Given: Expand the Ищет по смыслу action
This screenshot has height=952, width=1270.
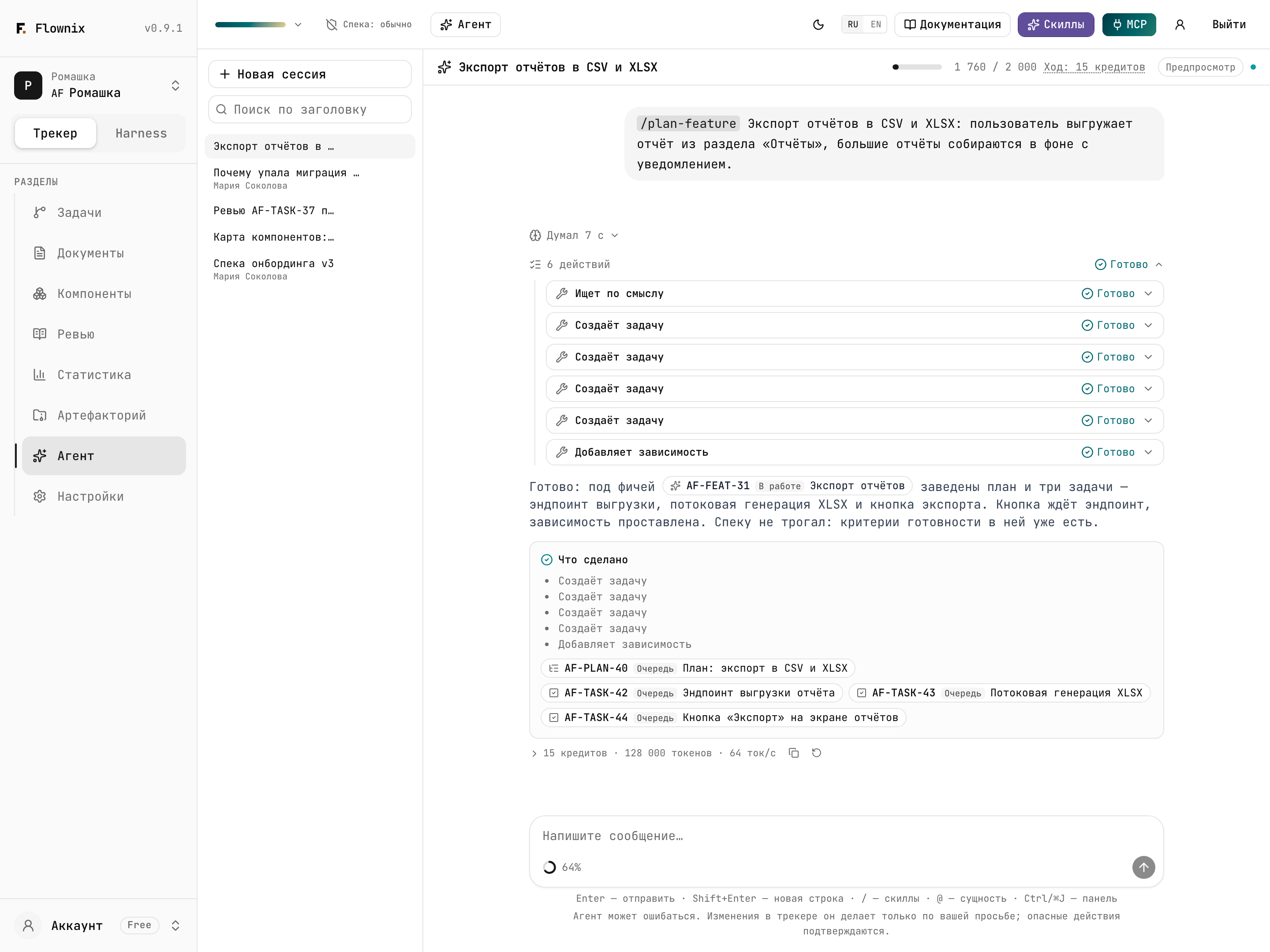Looking at the screenshot, I should [854, 294].
